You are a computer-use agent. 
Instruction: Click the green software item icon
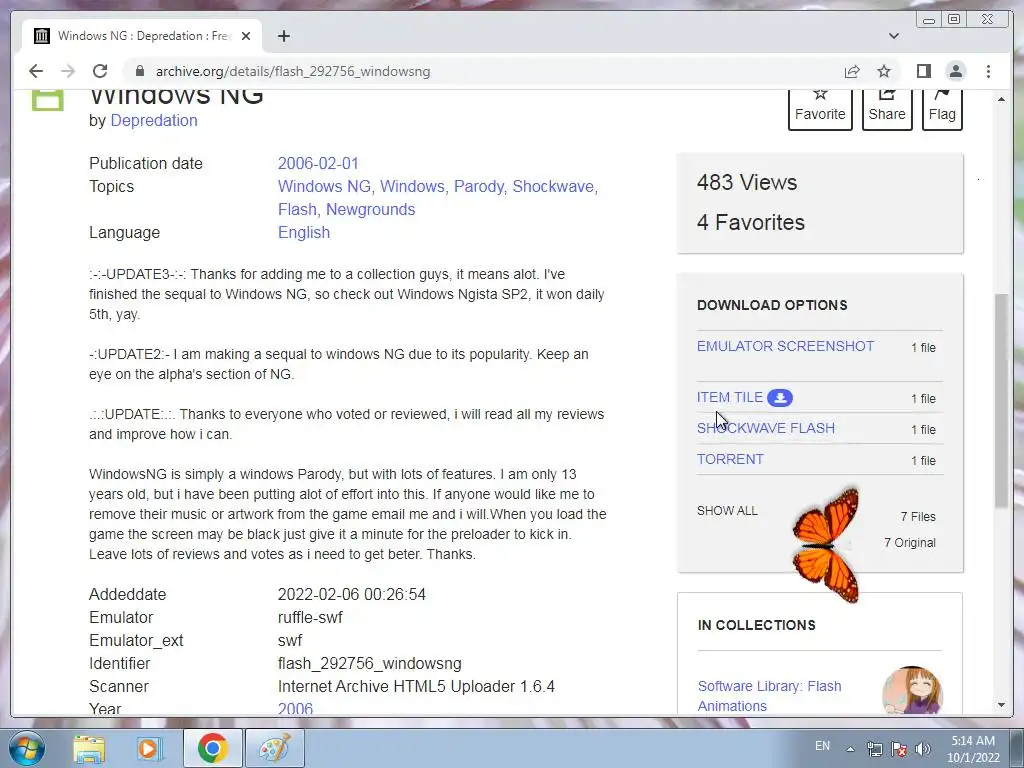48,100
